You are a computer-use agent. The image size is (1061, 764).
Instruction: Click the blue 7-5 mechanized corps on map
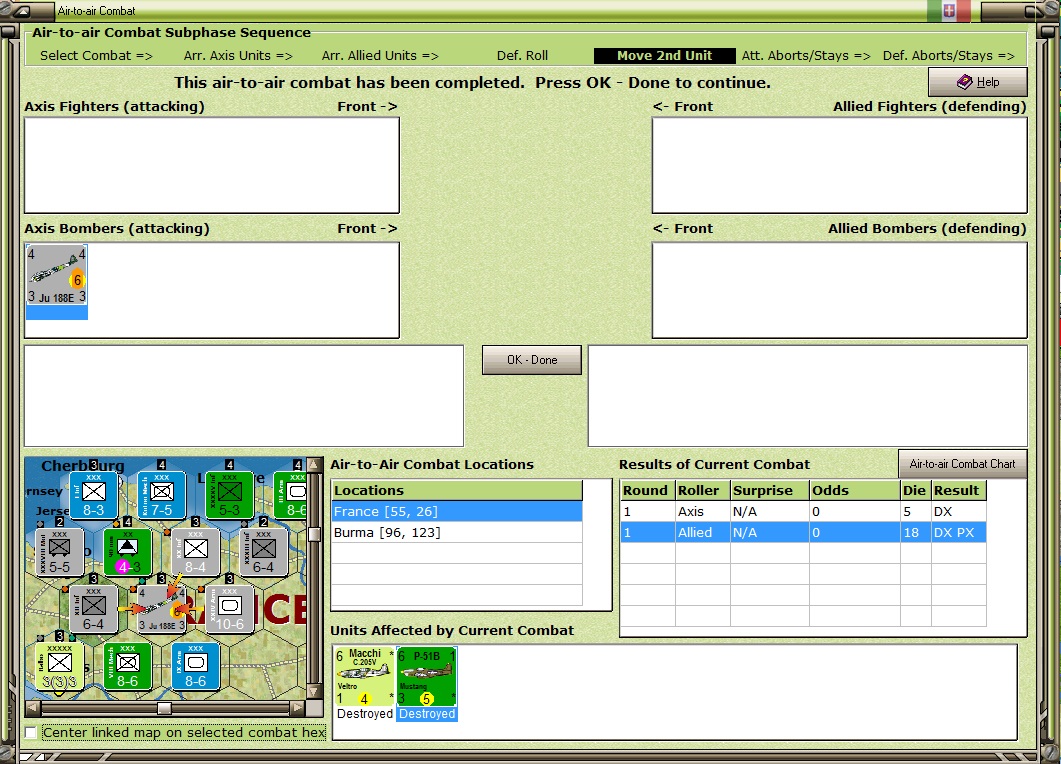click(x=162, y=495)
